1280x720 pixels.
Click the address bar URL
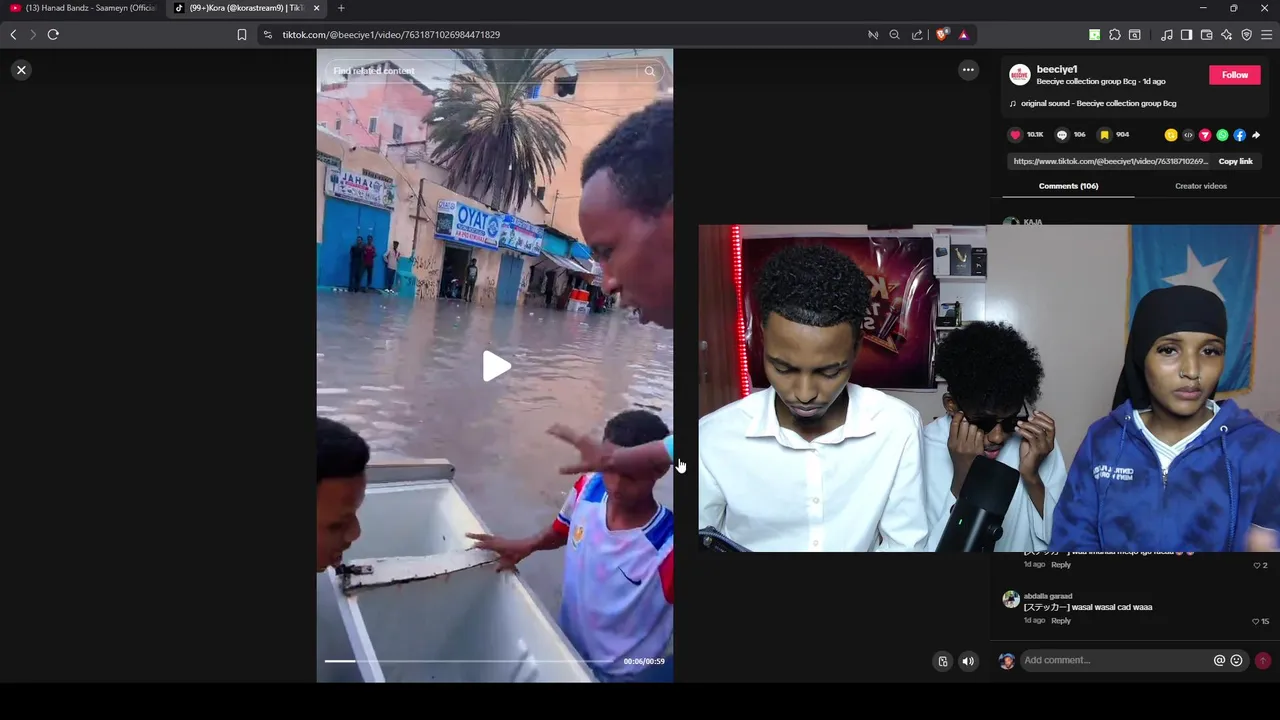click(391, 35)
